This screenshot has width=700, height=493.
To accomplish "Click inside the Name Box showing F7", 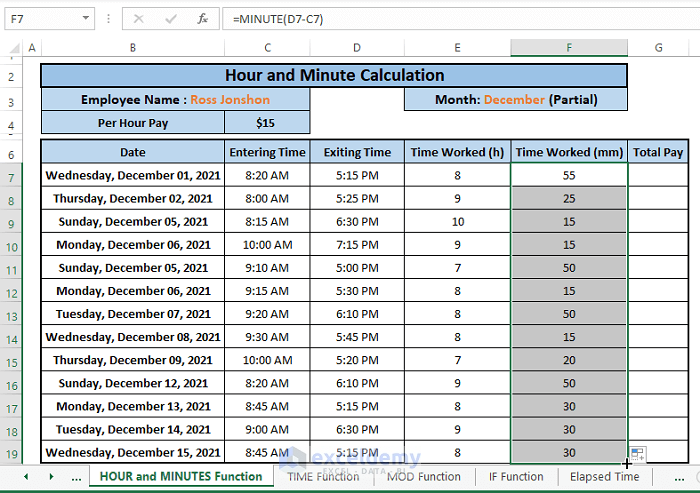I will (x=42, y=19).
